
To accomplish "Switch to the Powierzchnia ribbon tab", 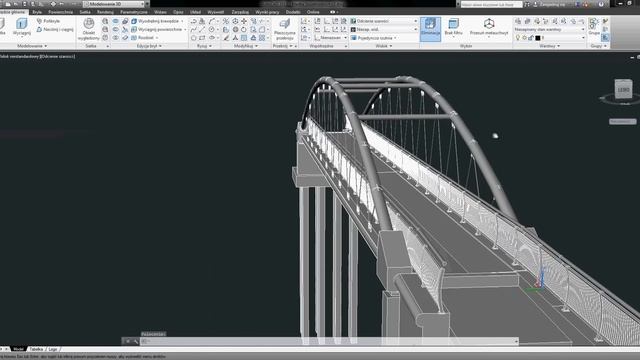I will coord(60,12).
